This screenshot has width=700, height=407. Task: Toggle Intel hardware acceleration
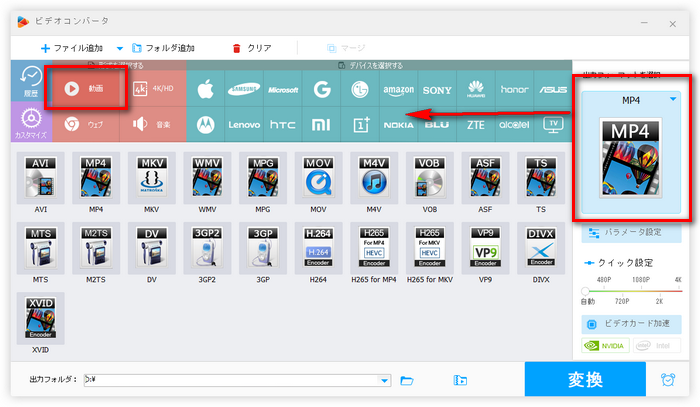(659, 347)
